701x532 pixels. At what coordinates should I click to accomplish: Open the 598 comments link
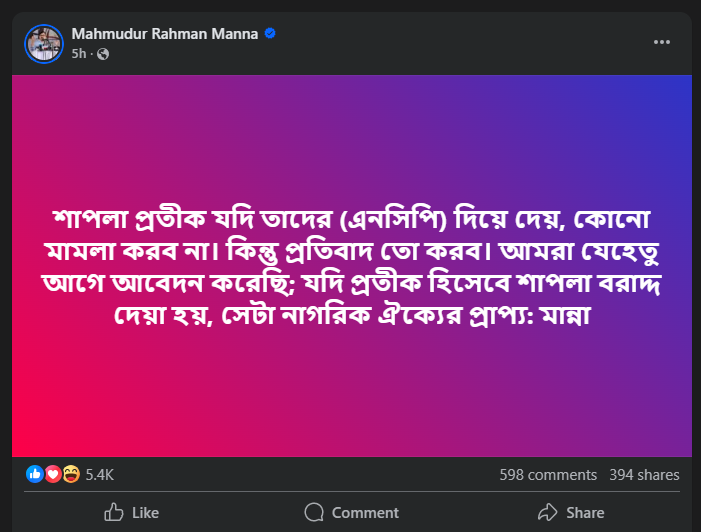point(548,475)
